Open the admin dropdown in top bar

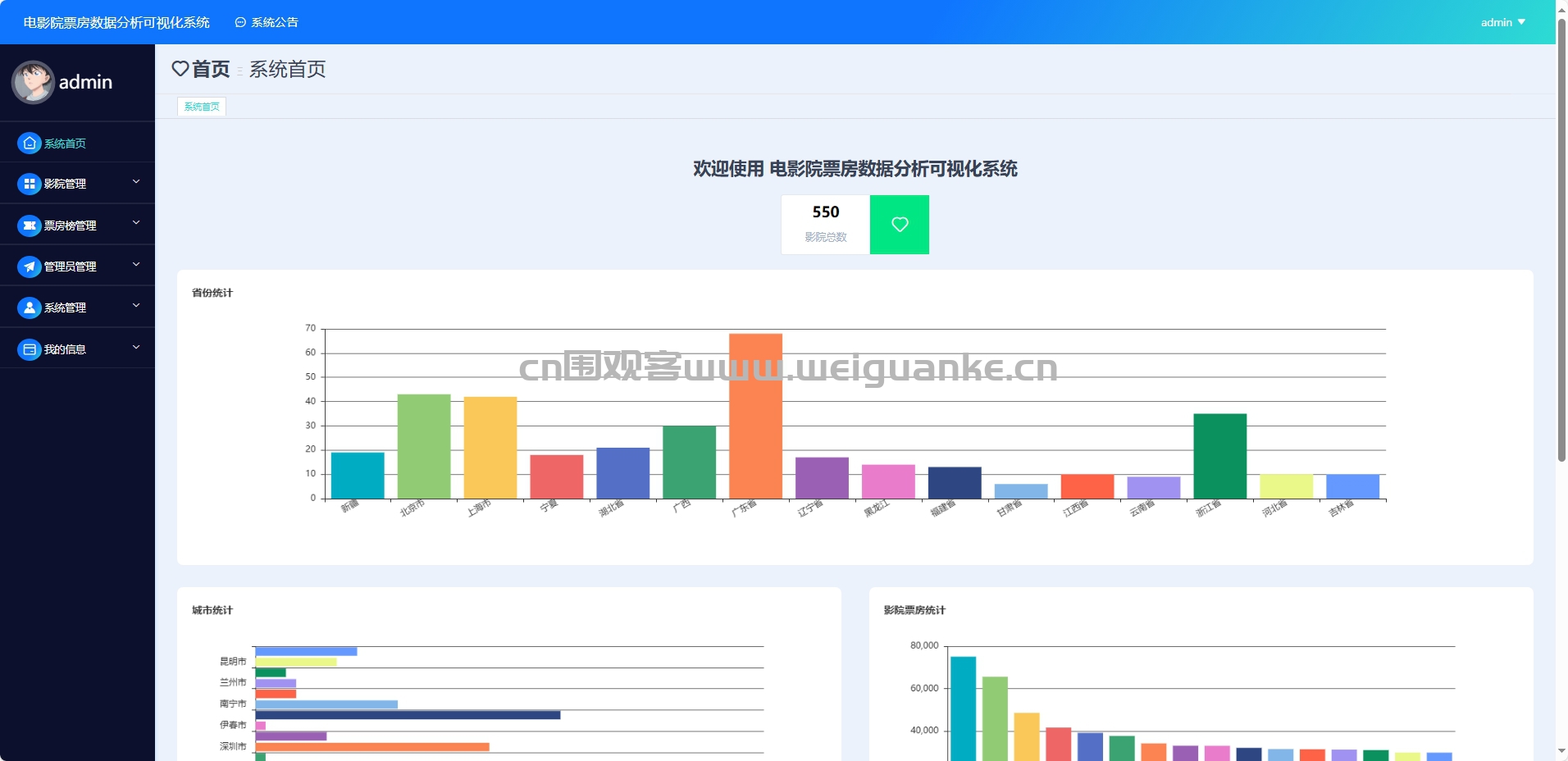[1502, 22]
